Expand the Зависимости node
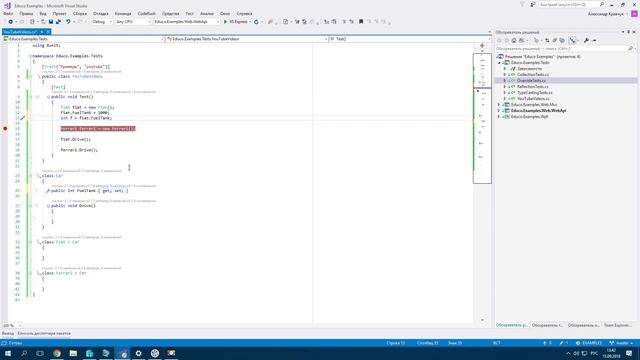 tap(505, 69)
